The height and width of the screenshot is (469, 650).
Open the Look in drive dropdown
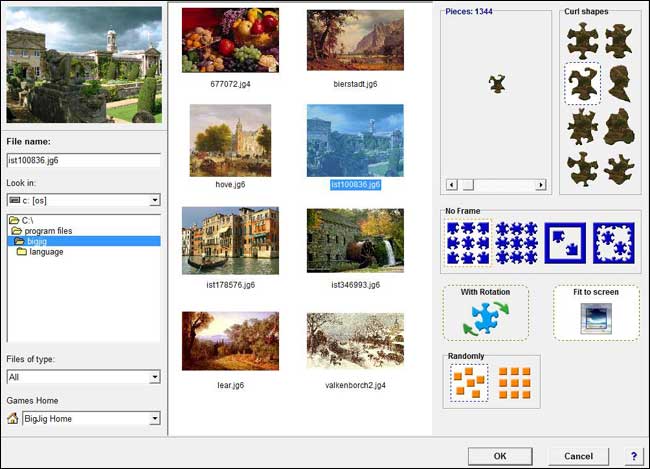click(x=154, y=199)
